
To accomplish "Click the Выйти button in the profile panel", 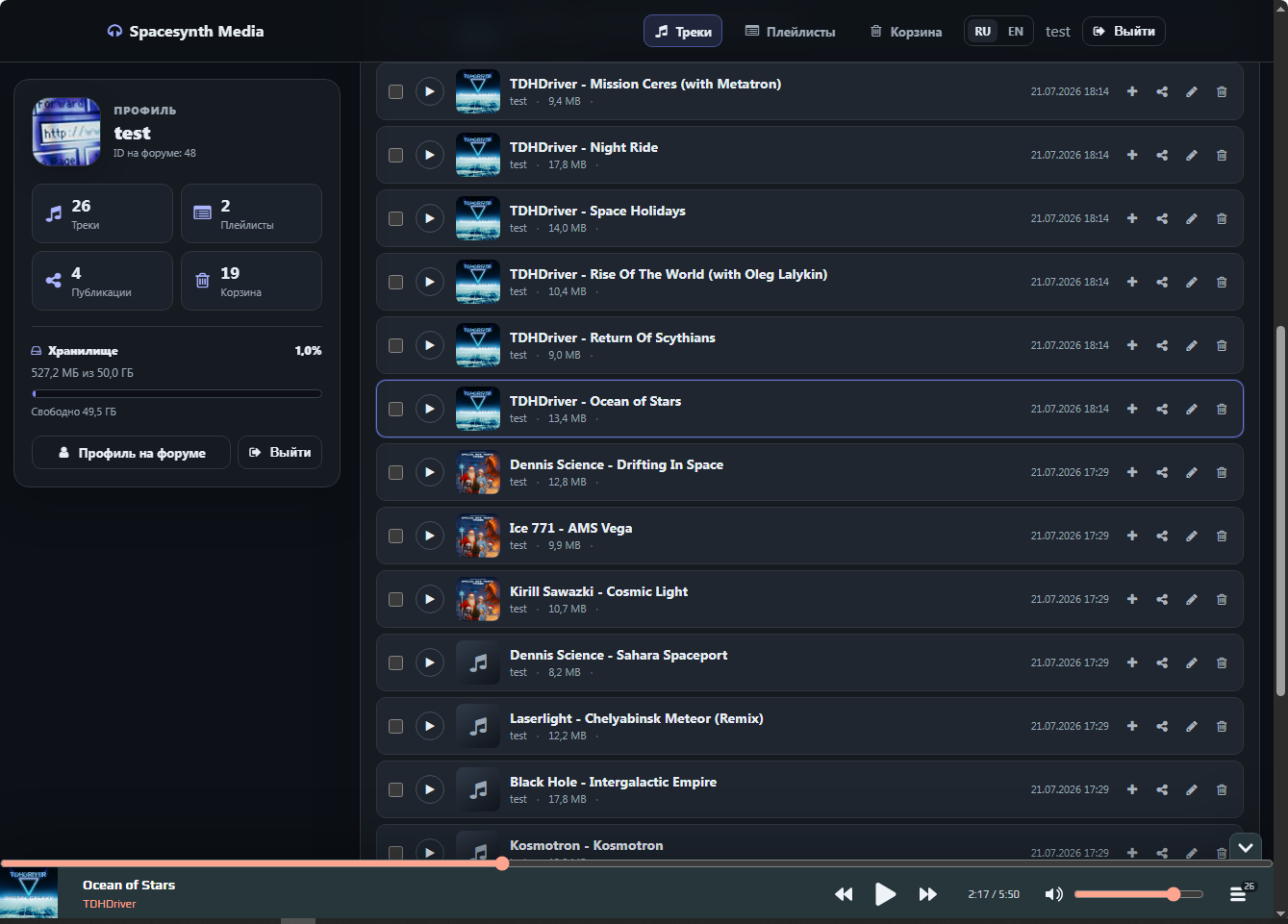I will click(280, 453).
